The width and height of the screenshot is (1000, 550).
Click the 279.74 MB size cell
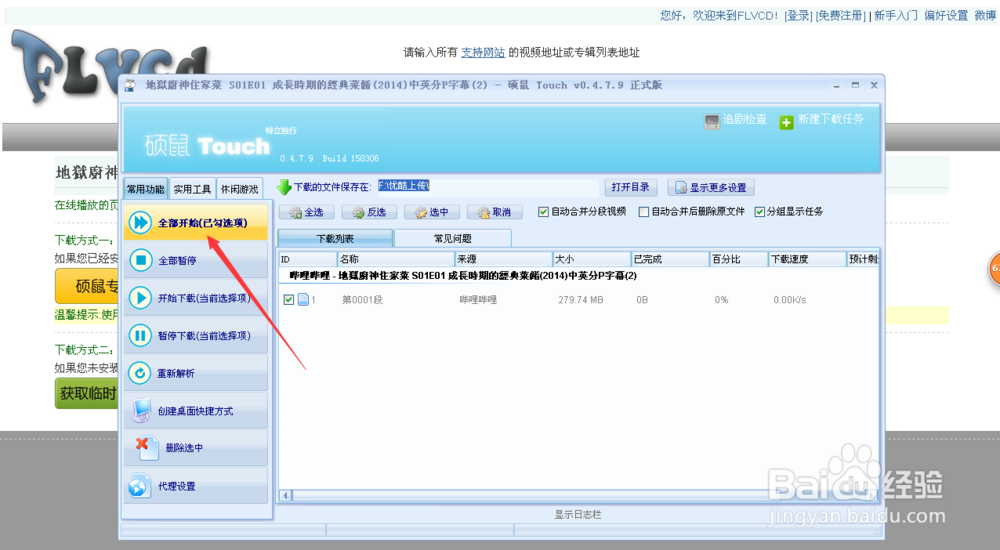(580, 300)
